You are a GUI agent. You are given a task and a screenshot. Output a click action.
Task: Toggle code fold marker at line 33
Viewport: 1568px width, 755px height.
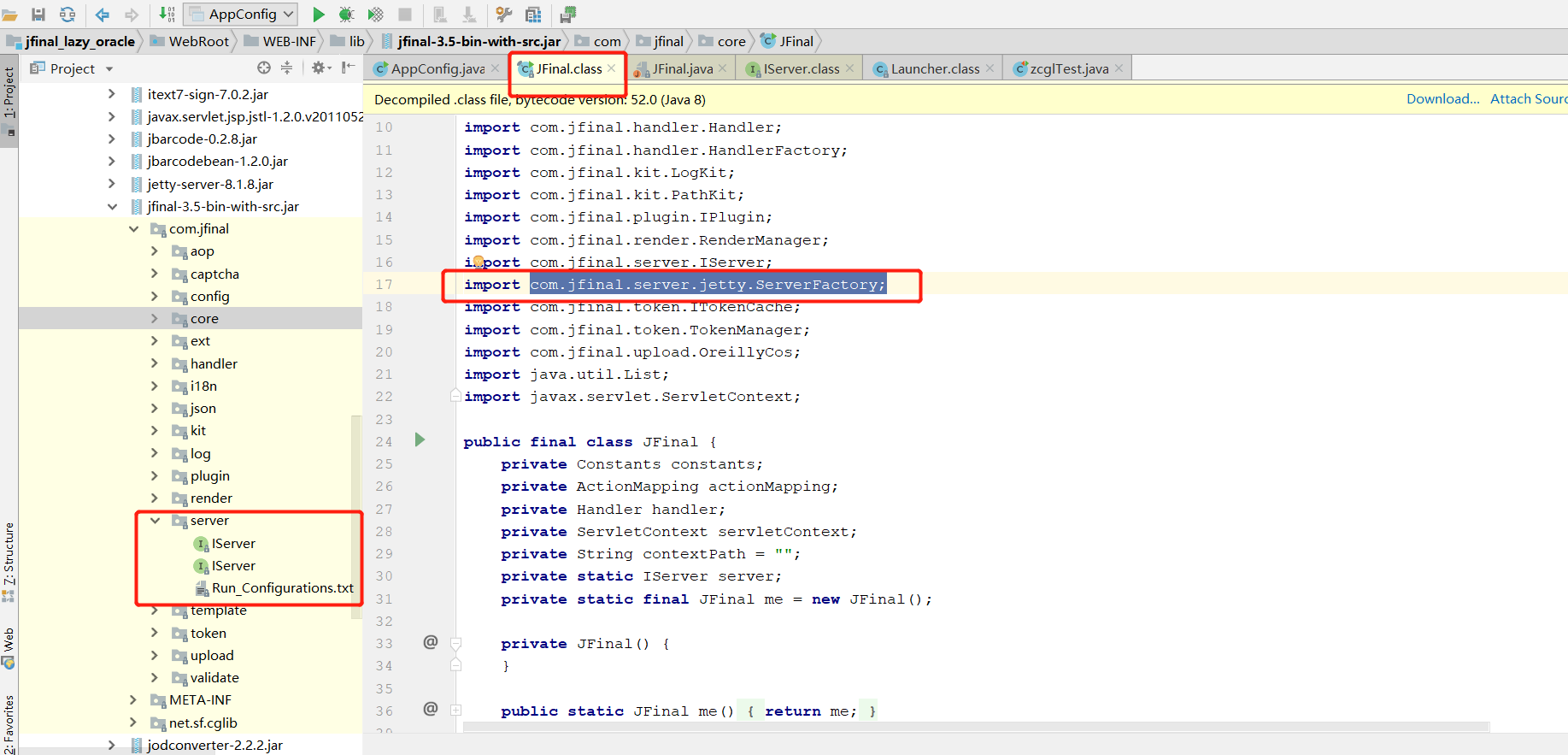(456, 643)
